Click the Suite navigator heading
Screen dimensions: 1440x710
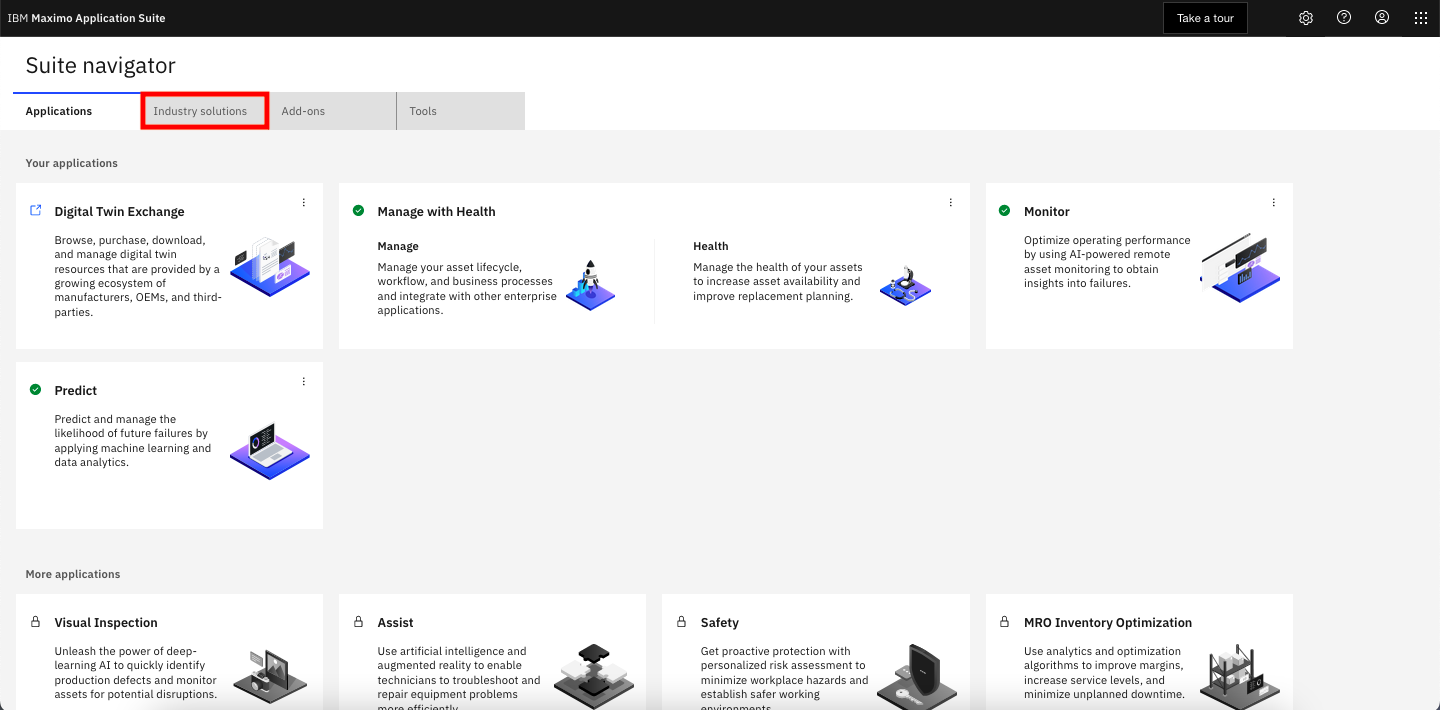tap(101, 66)
